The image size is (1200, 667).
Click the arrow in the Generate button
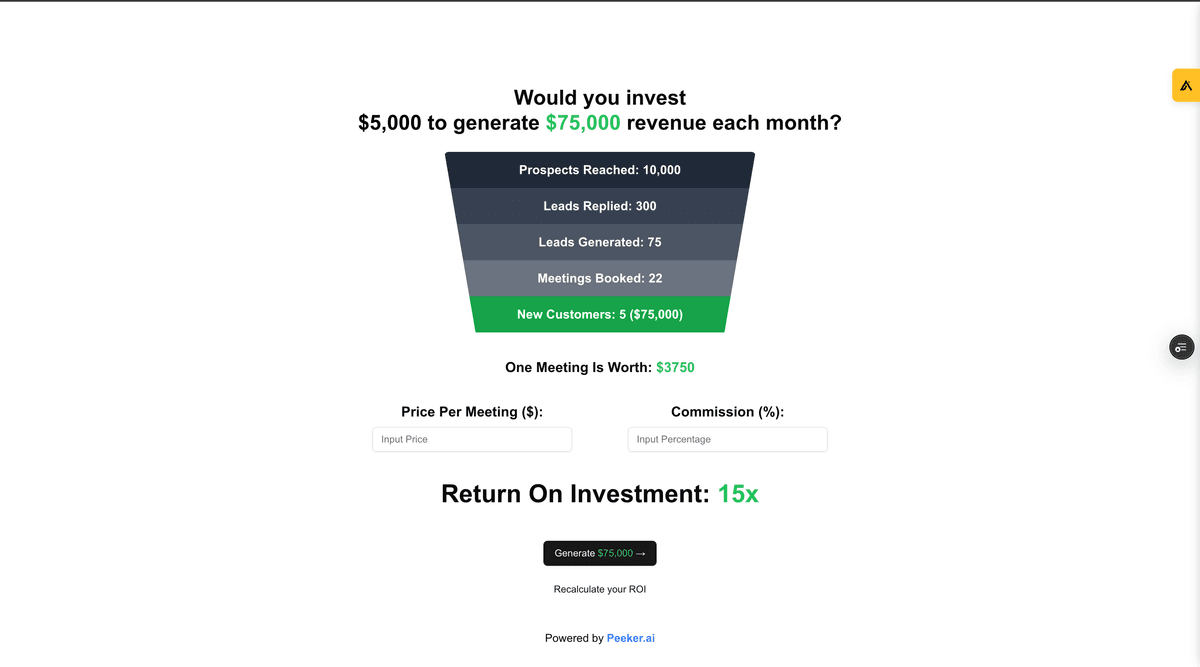[x=641, y=553]
